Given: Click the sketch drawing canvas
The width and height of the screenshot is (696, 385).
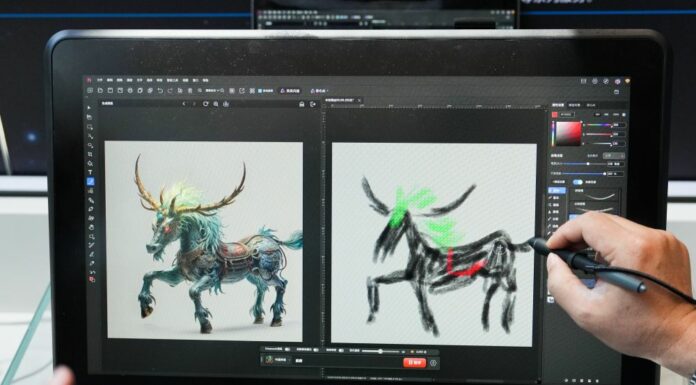Looking at the screenshot, I should coord(433,244).
